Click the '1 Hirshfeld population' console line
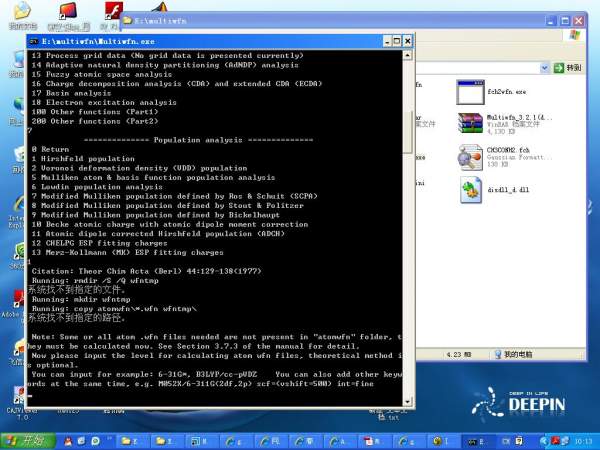The height and width of the screenshot is (450, 600). tap(83, 159)
